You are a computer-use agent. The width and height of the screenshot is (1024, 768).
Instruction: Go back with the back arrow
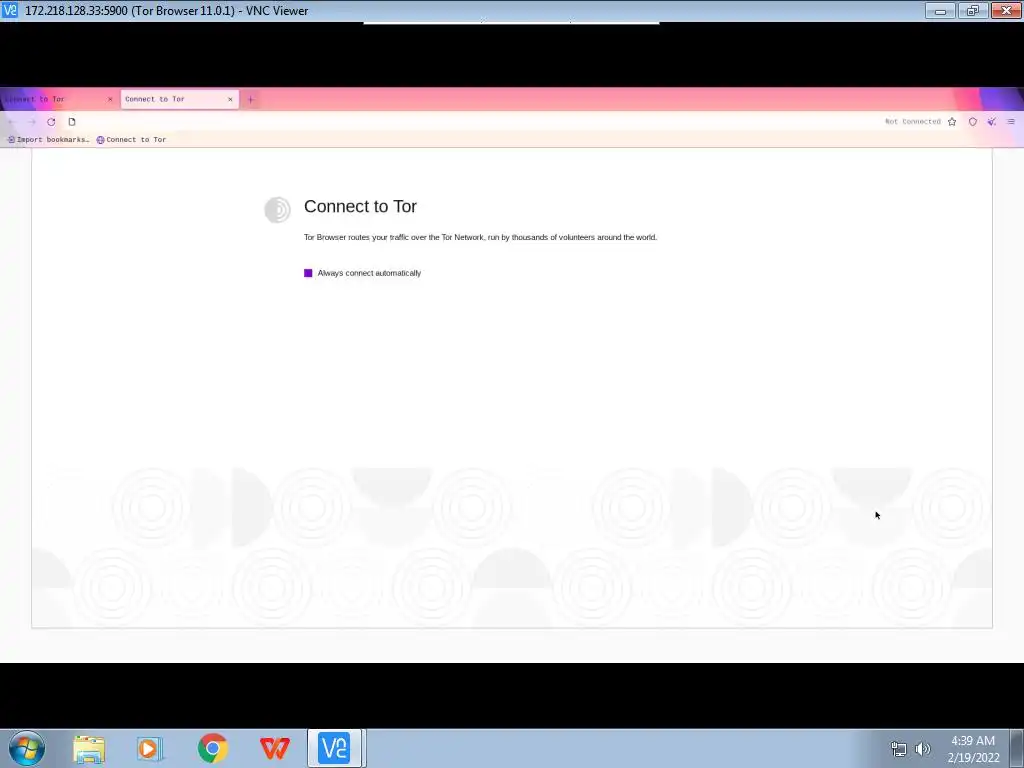coord(12,122)
